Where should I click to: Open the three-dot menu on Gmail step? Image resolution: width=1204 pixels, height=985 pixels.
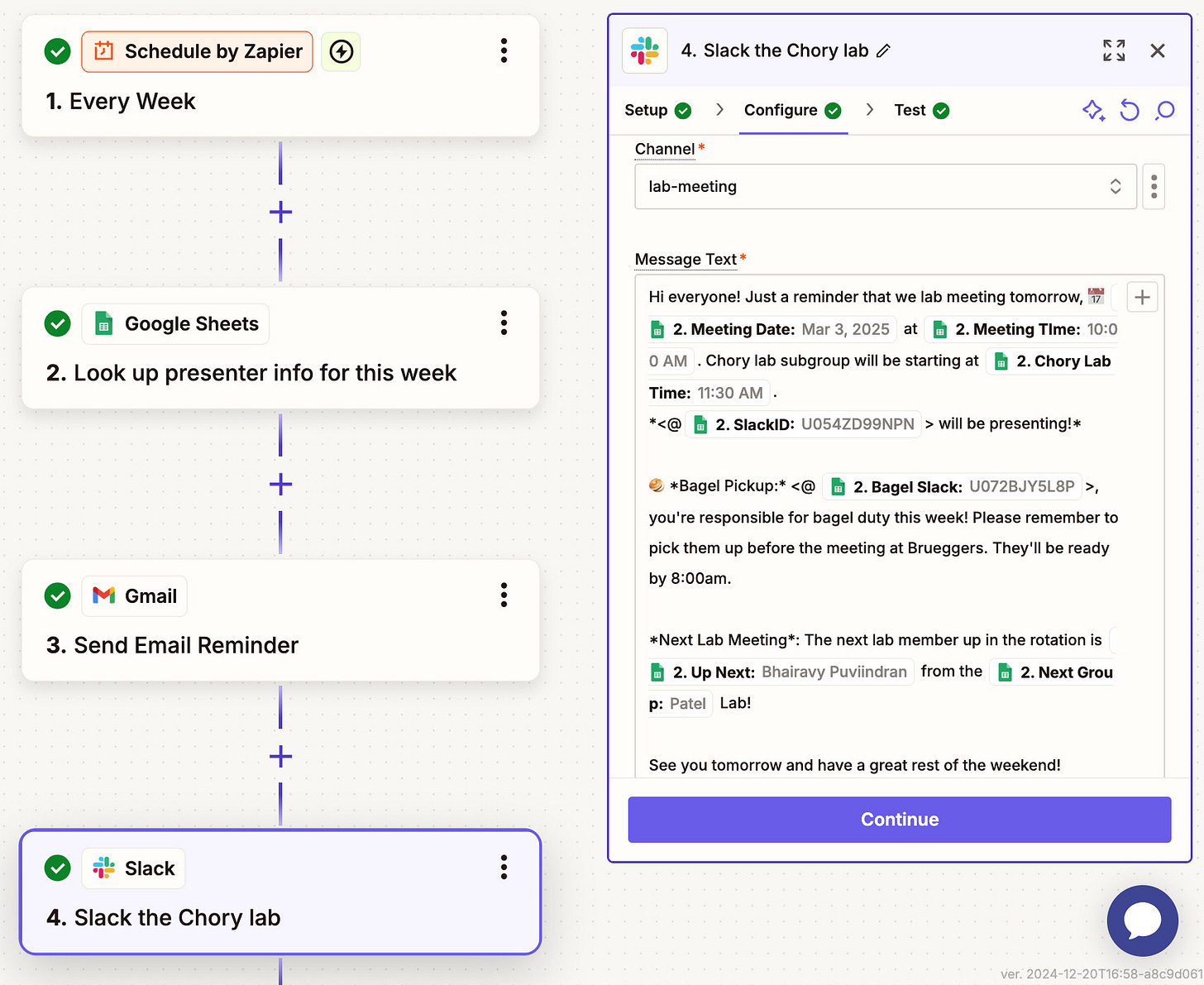[504, 595]
